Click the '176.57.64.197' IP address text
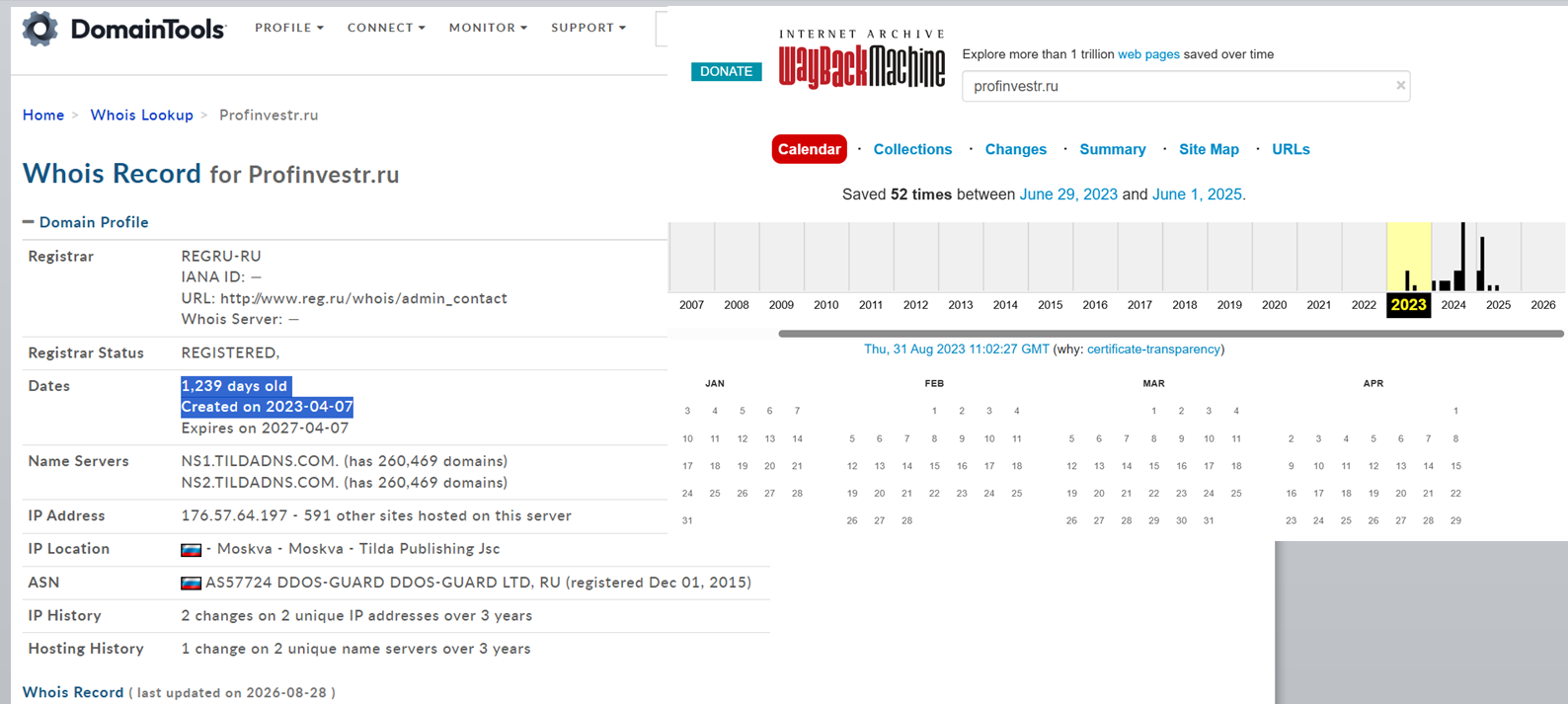 pos(234,515)
